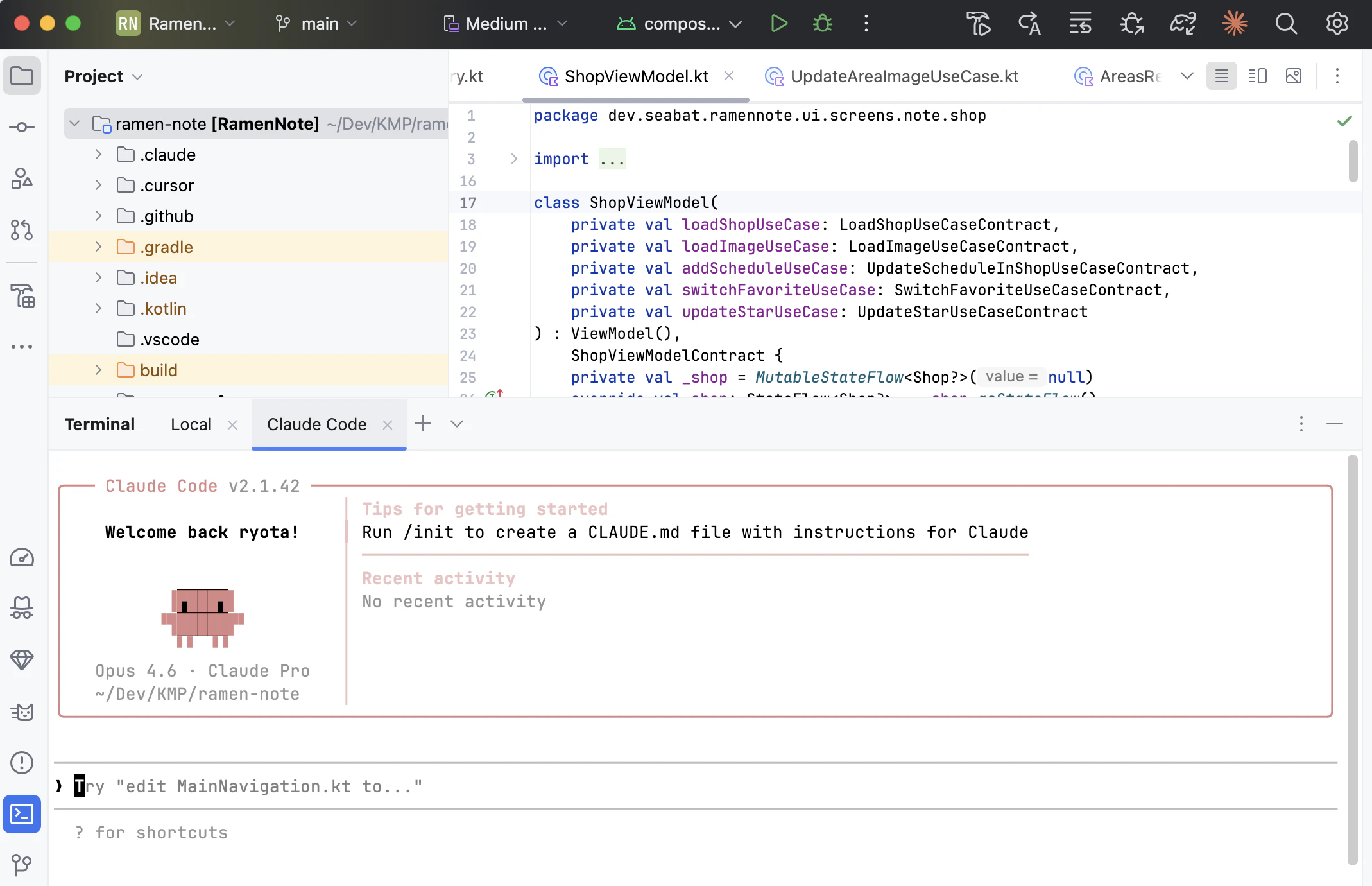Open terminal options menu
The width and height of the screenshot is (1372, 886).
click(x=1301, y=424)
